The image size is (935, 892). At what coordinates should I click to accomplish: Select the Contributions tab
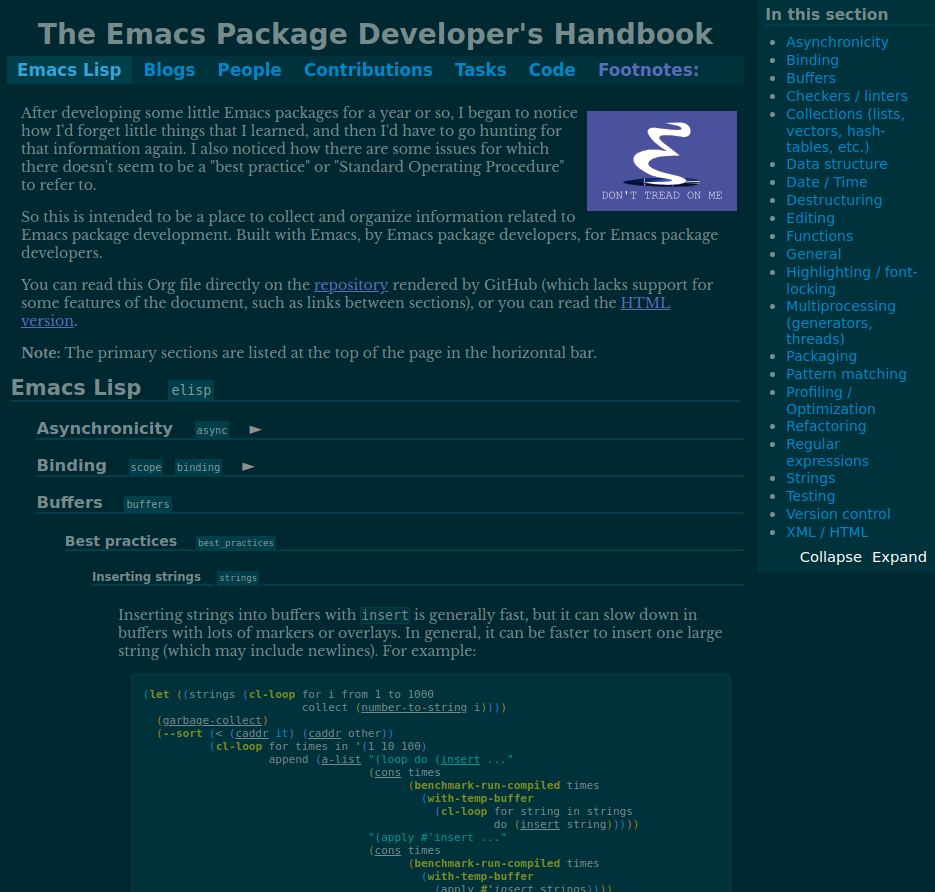368,70
